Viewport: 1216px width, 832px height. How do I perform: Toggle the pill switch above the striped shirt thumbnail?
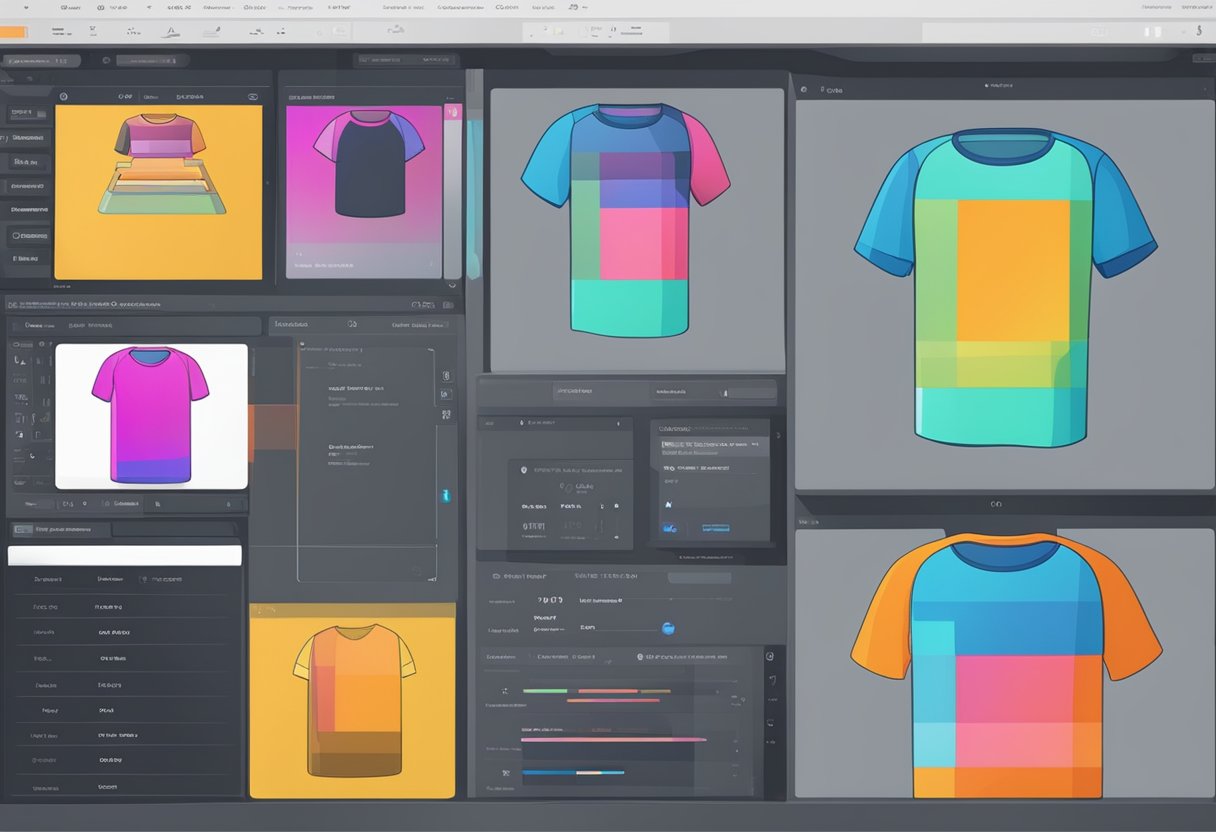(252, 97)
